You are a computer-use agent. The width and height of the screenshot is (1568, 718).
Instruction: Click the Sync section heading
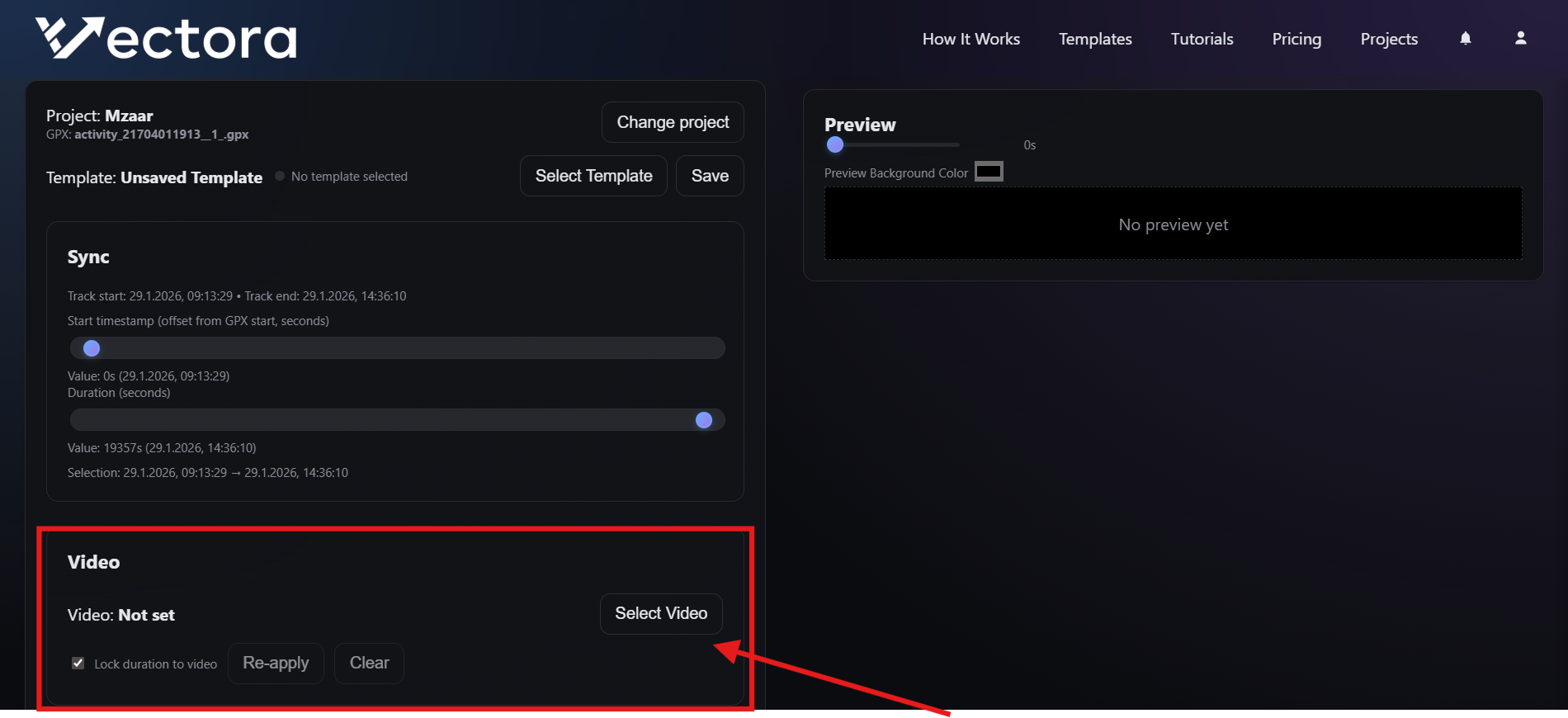point(88,257)
